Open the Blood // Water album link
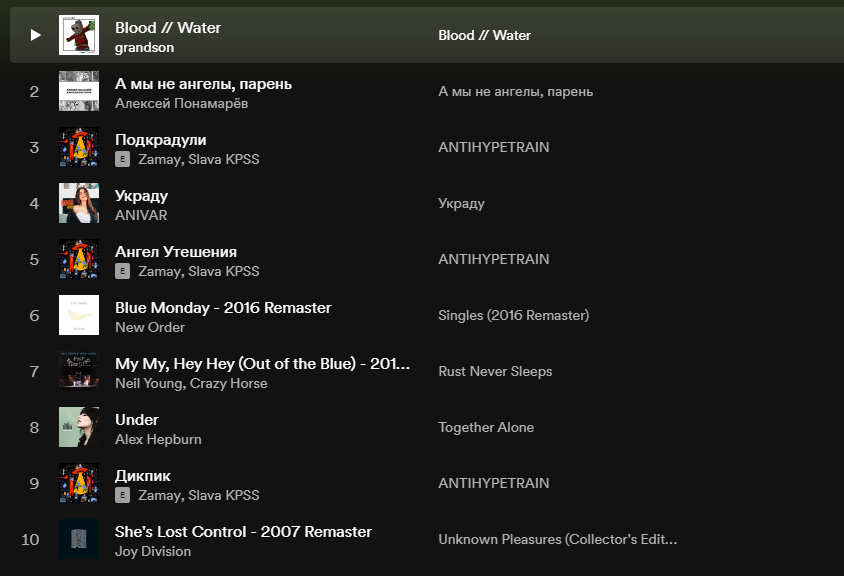Screen dimensions: 844x576 tap(484, 35)
